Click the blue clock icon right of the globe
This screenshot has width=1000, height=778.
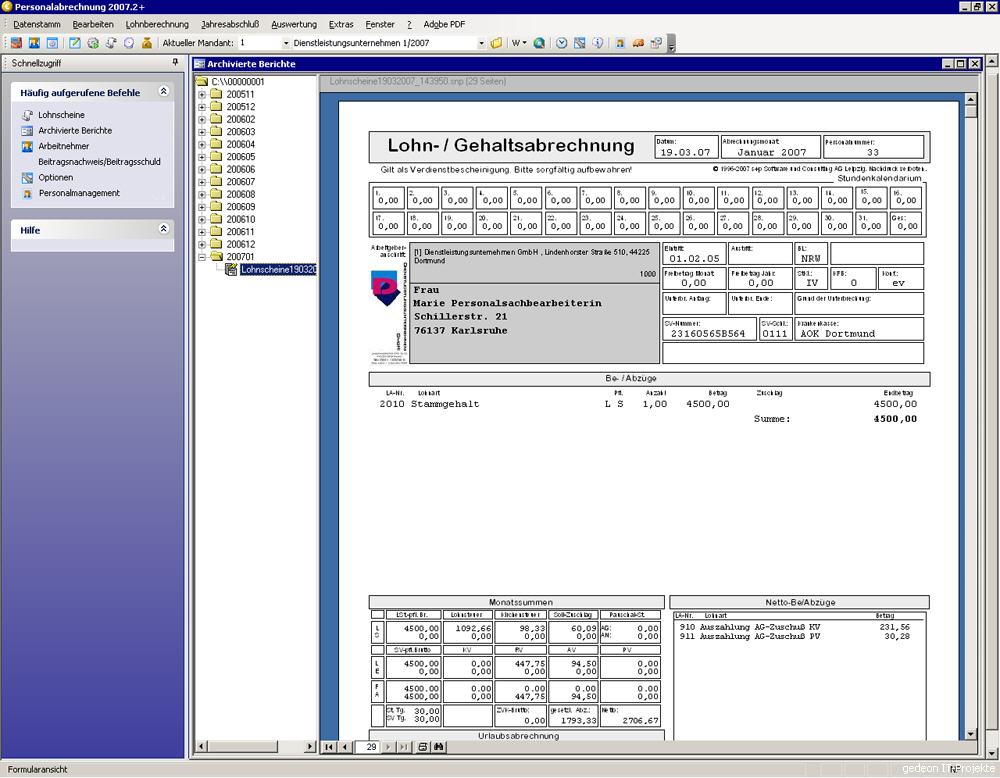pyautogui.click(x=561, y=43)
